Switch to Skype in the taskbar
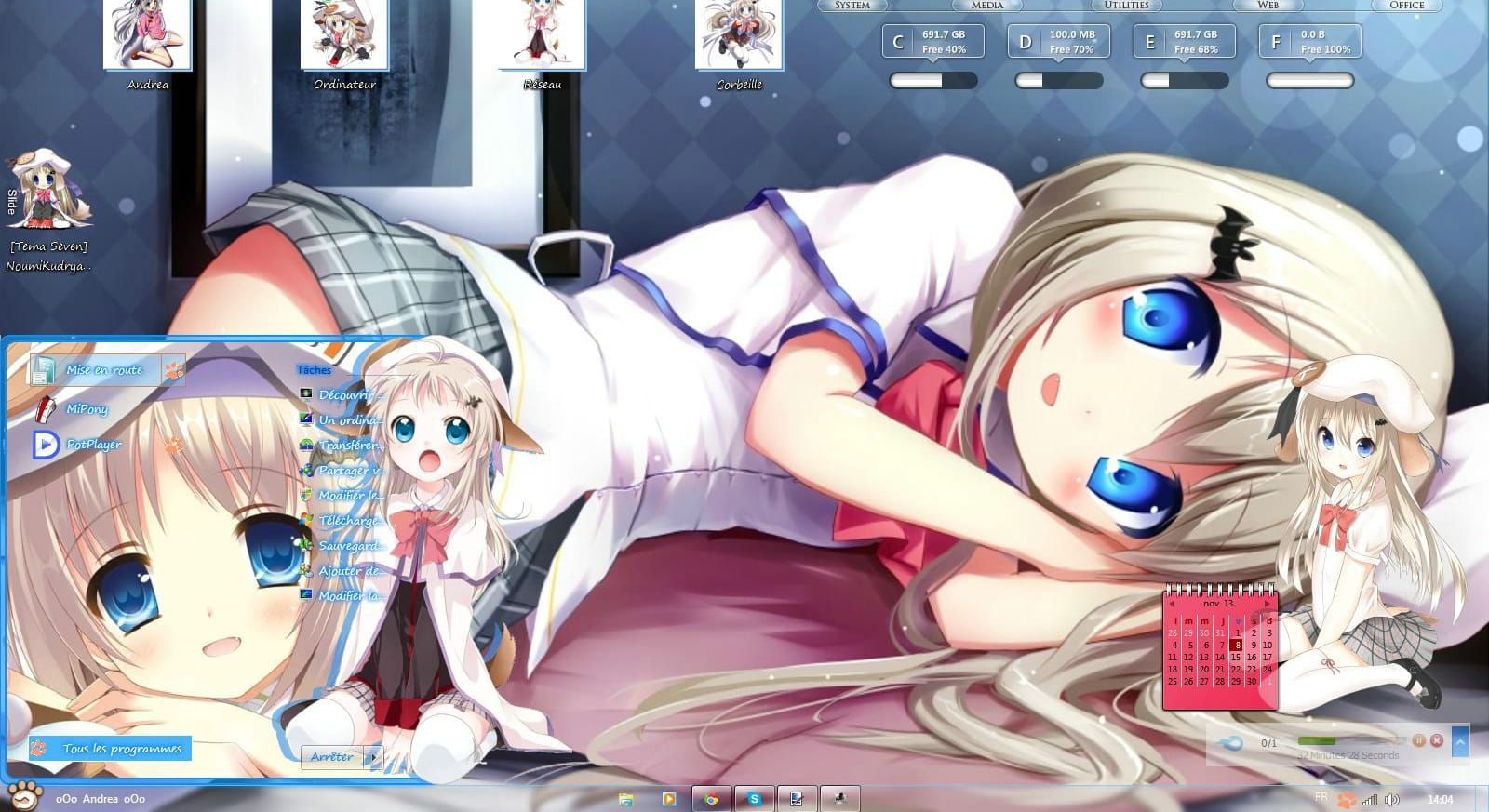Image resolution: width=1489 pixels, height=812 pixels. coord(755,799)
